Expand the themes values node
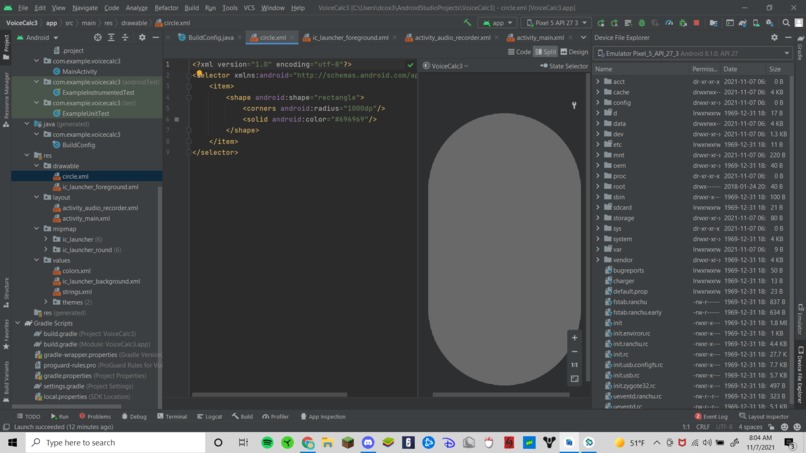The height and width of the screenshot is (453, 806). [x=46, y=302]
